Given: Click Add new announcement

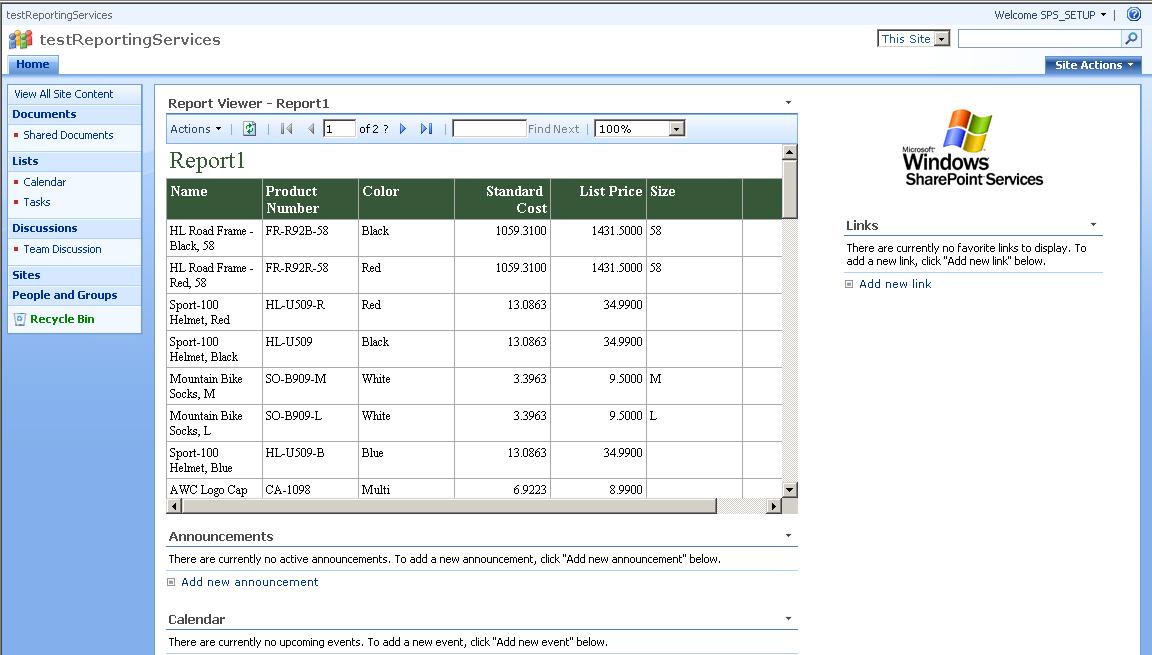Looking at the screenshot, I should point(250,582).
